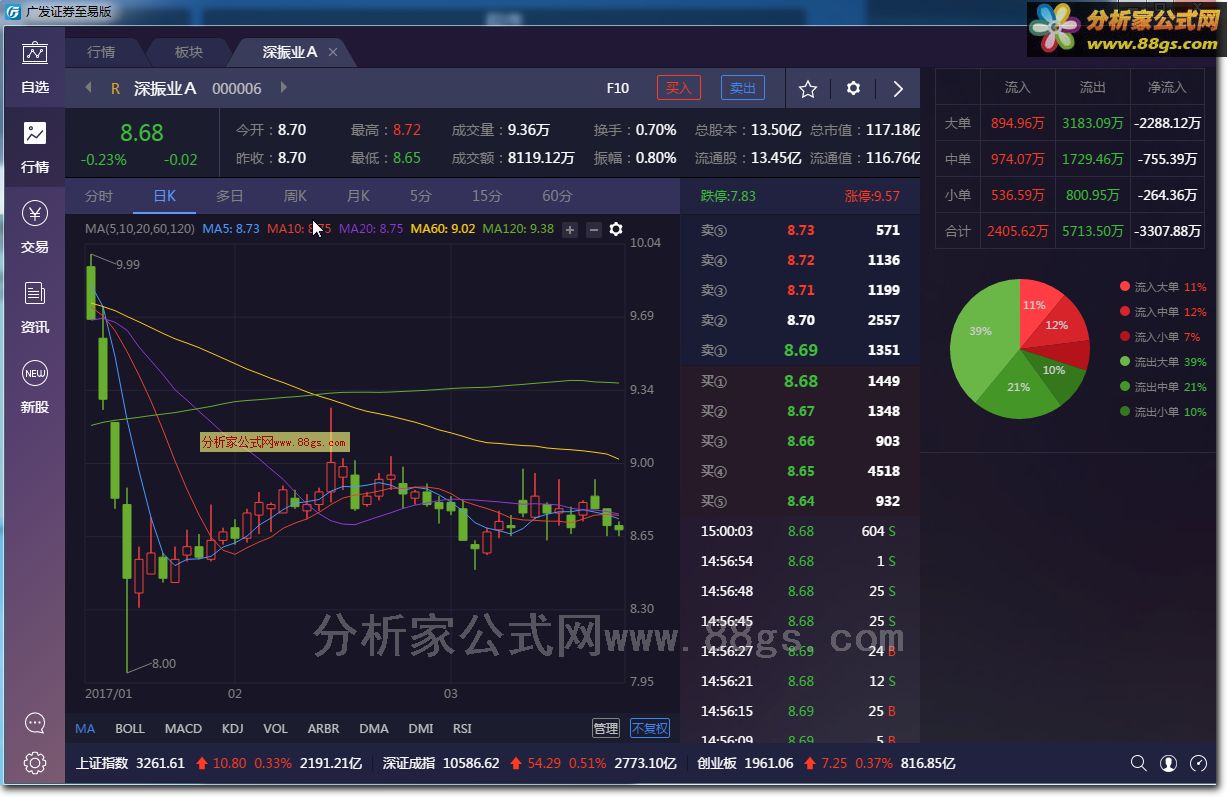Open the message bubble icon in sidebar
The height and width of the screenshot is (798, 1229).
tap(35, 722)
